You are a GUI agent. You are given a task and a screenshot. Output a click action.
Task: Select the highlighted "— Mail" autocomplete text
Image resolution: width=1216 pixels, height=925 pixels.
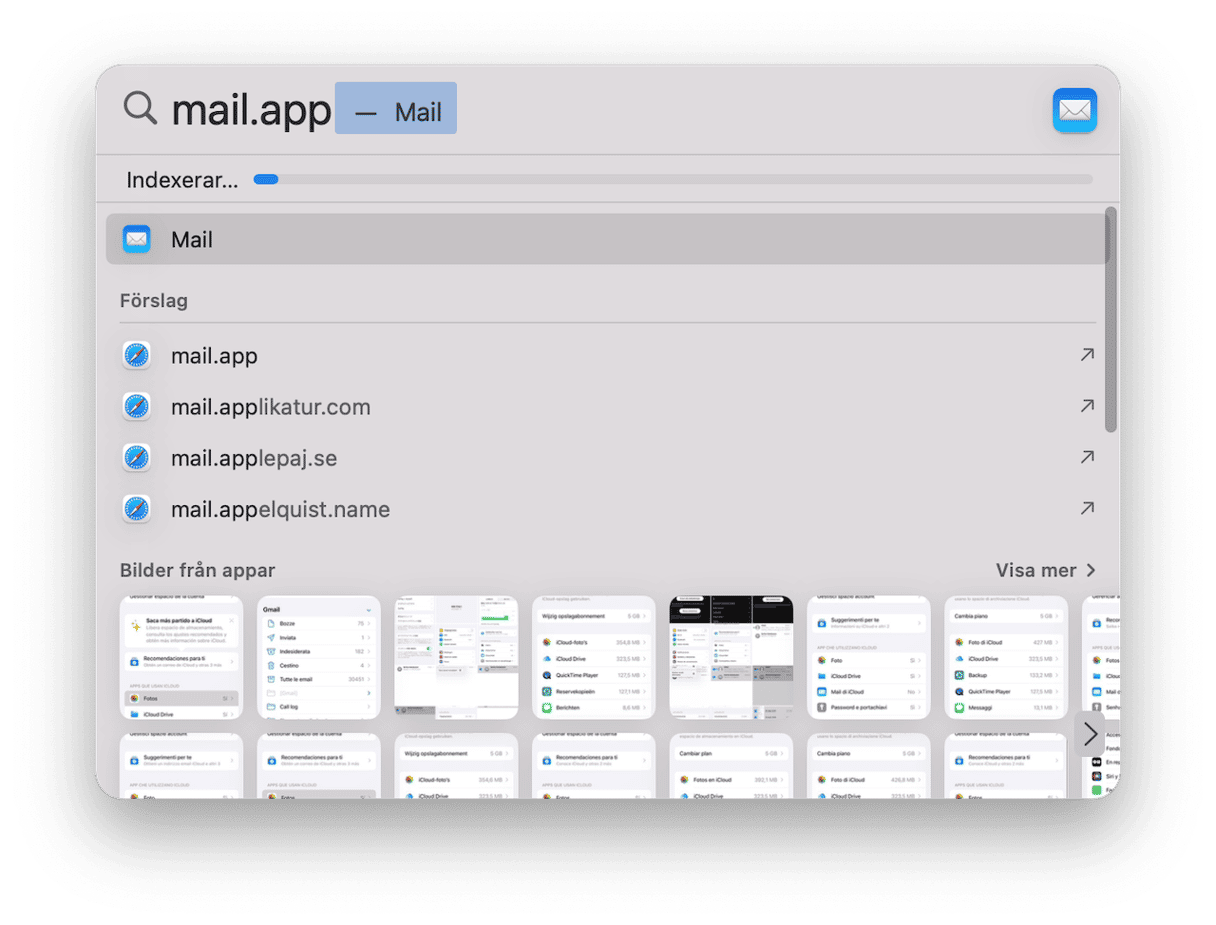(396, 108)
